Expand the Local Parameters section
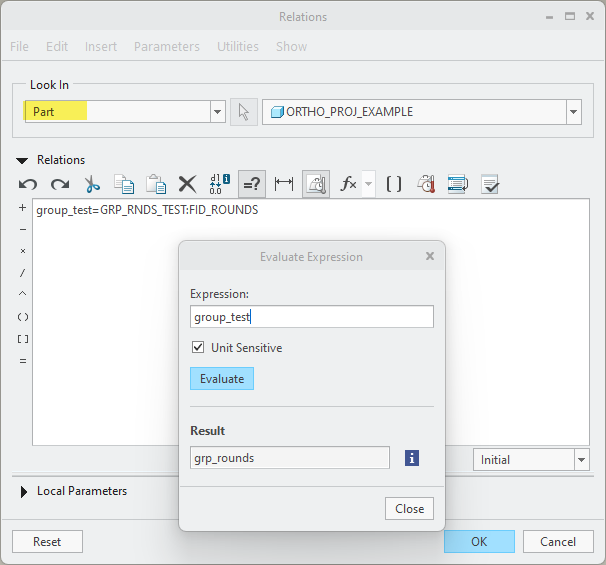This screenshot has width=606, height=565. point(24,491)
